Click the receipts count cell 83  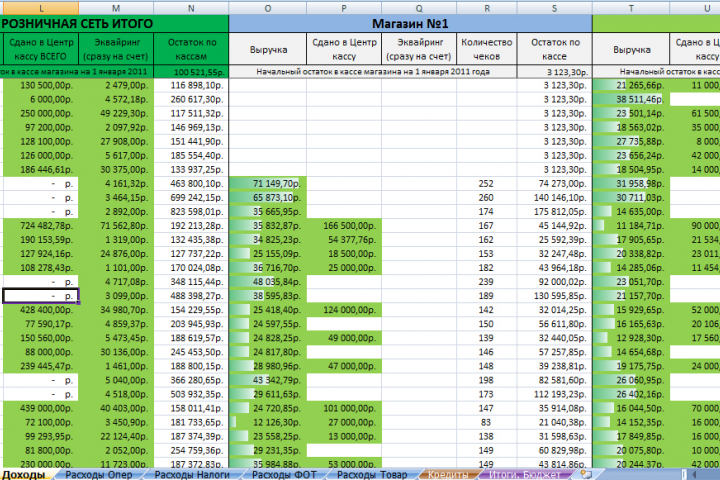[x=487, y=423]
